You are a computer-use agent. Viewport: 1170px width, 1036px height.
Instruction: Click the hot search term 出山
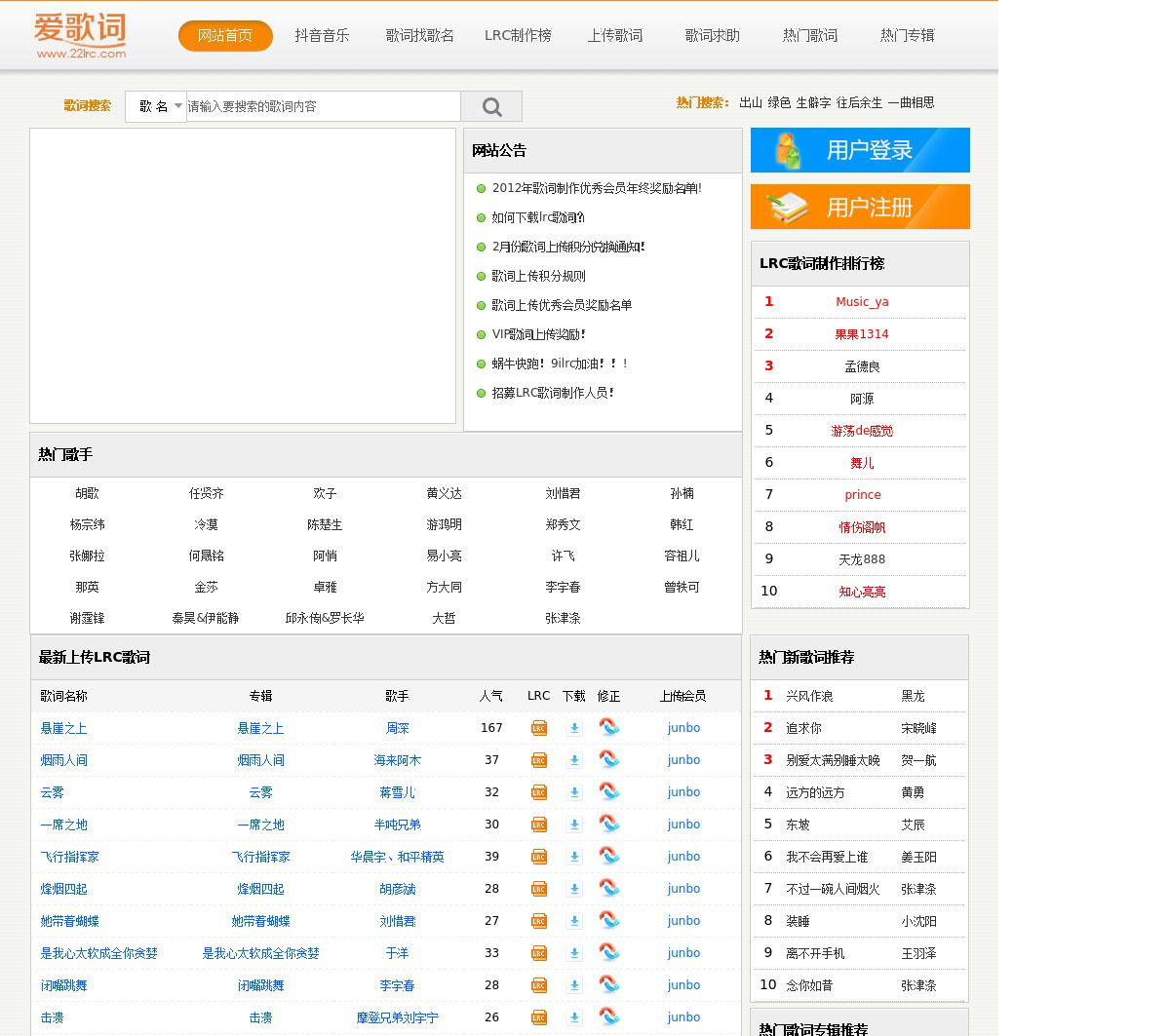coord(750,102)
